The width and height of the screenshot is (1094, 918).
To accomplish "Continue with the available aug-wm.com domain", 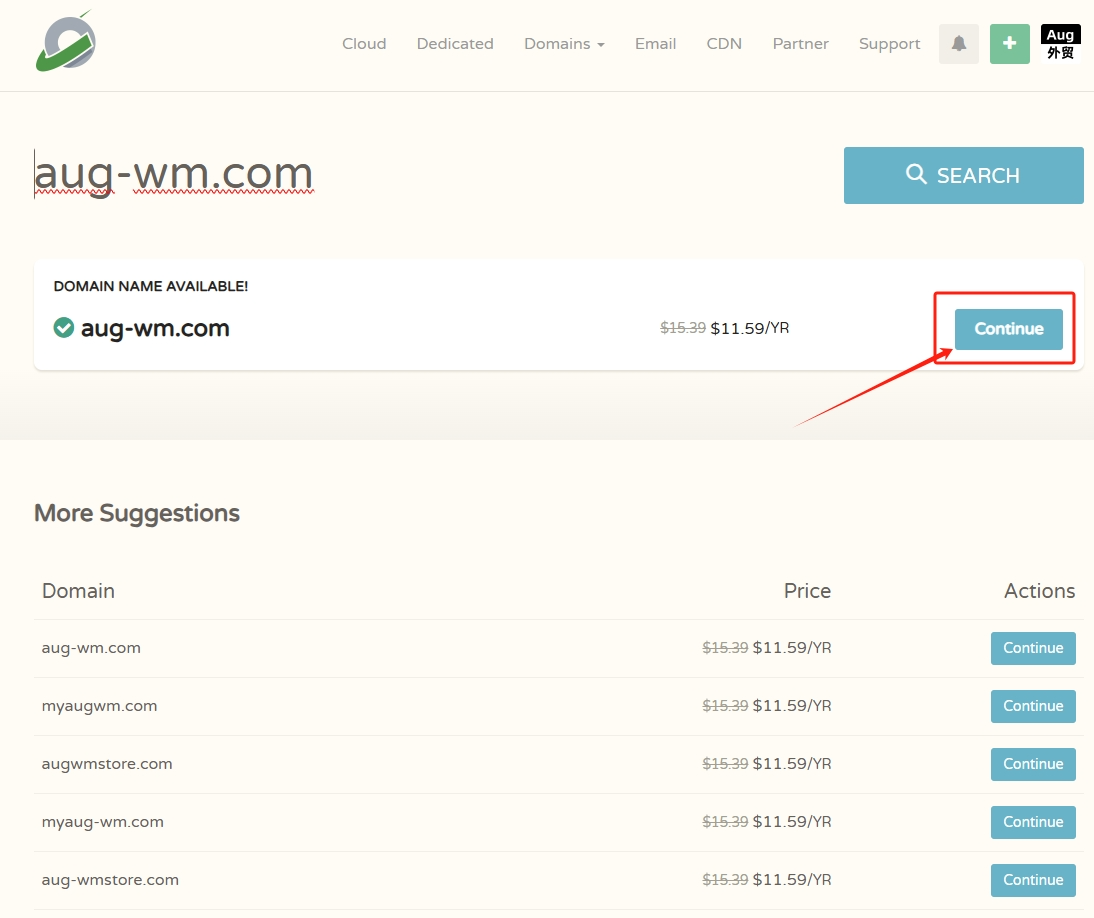I will pos(1008,329).
